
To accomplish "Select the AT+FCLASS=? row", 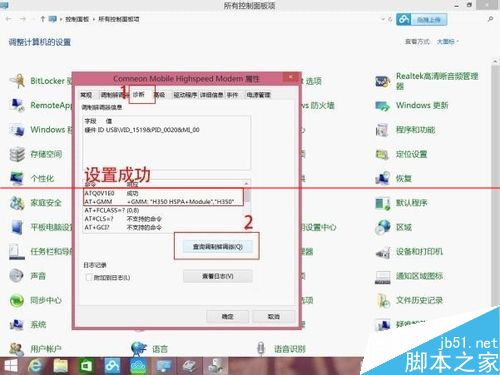I will tap(163, 210).
